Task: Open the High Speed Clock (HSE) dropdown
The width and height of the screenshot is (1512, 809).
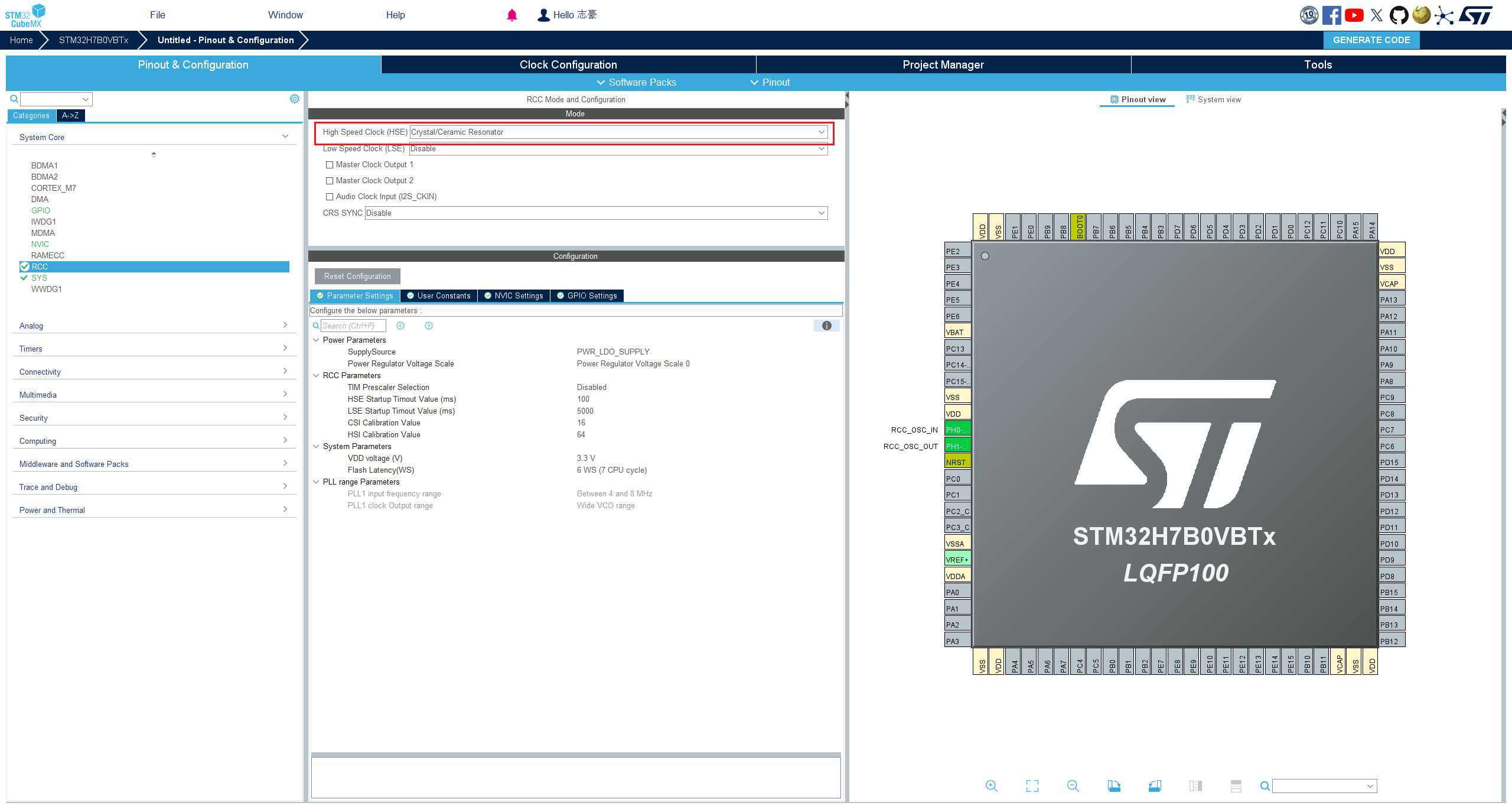Action: pyautogui.click(x=821, y=132)
